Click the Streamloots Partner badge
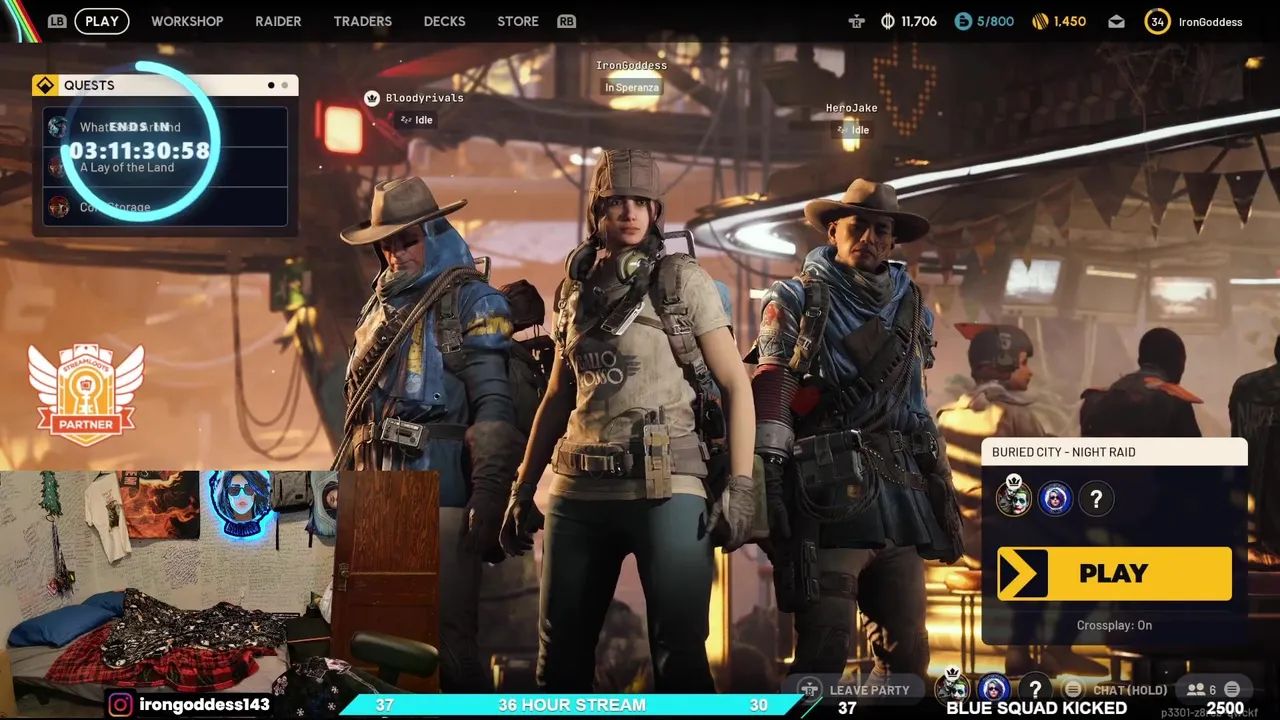Image resolution: width=1280 pixels, height=720 pixels. pyautogui.click(x=86, y=393)
